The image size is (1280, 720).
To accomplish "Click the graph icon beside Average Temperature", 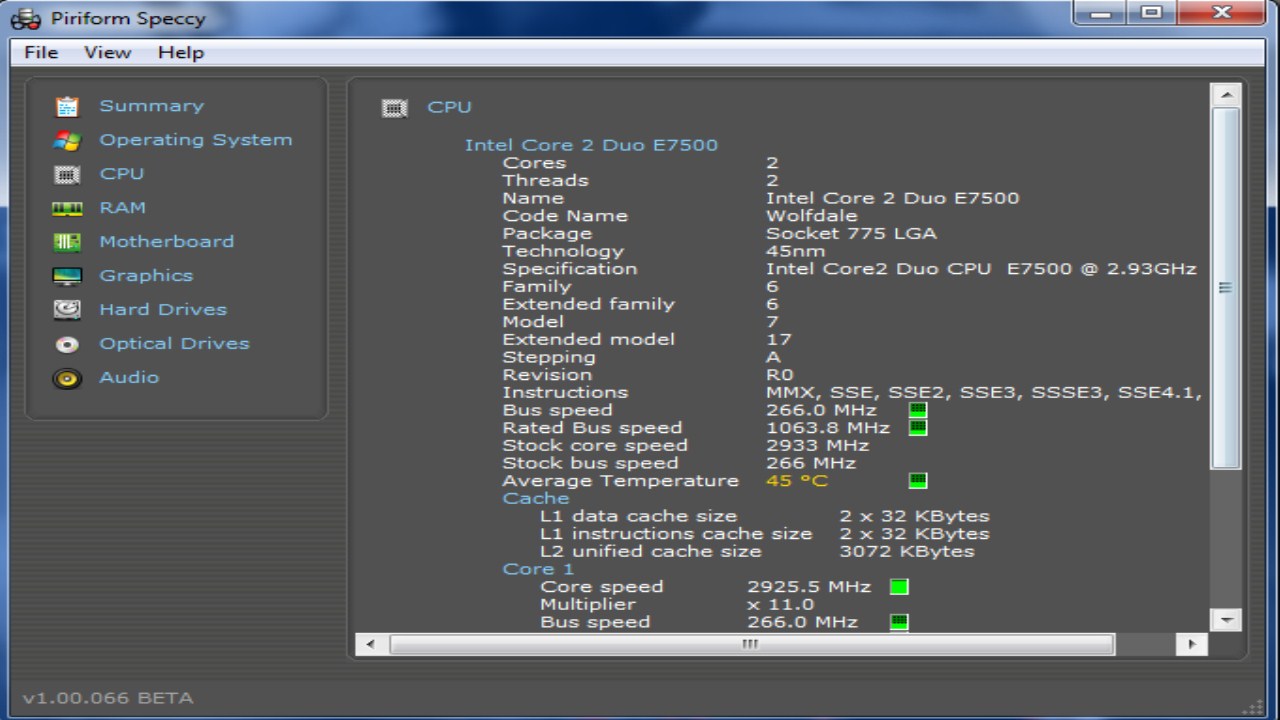I will [917, 481].
